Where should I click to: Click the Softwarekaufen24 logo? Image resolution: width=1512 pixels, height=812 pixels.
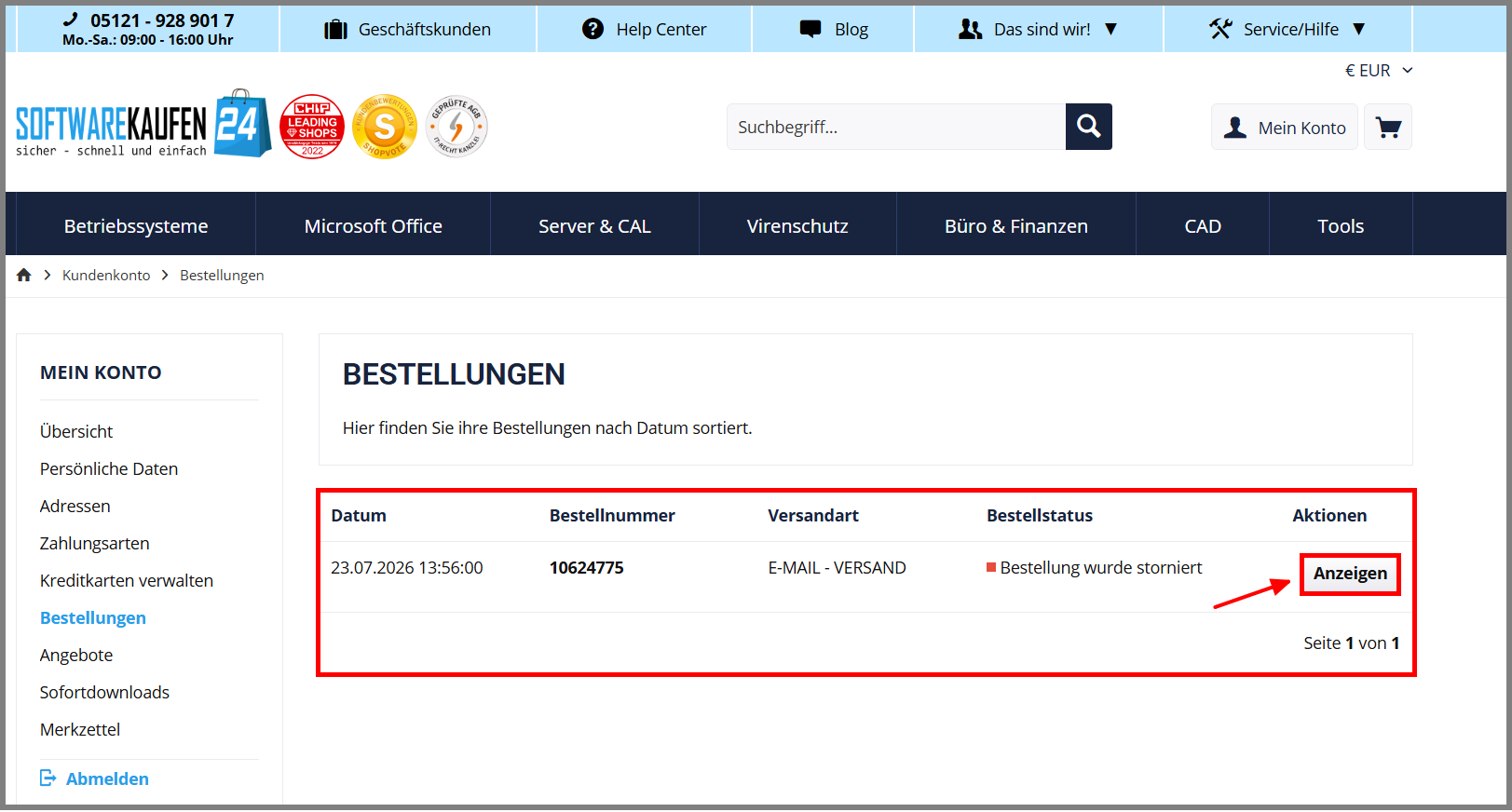143,126
